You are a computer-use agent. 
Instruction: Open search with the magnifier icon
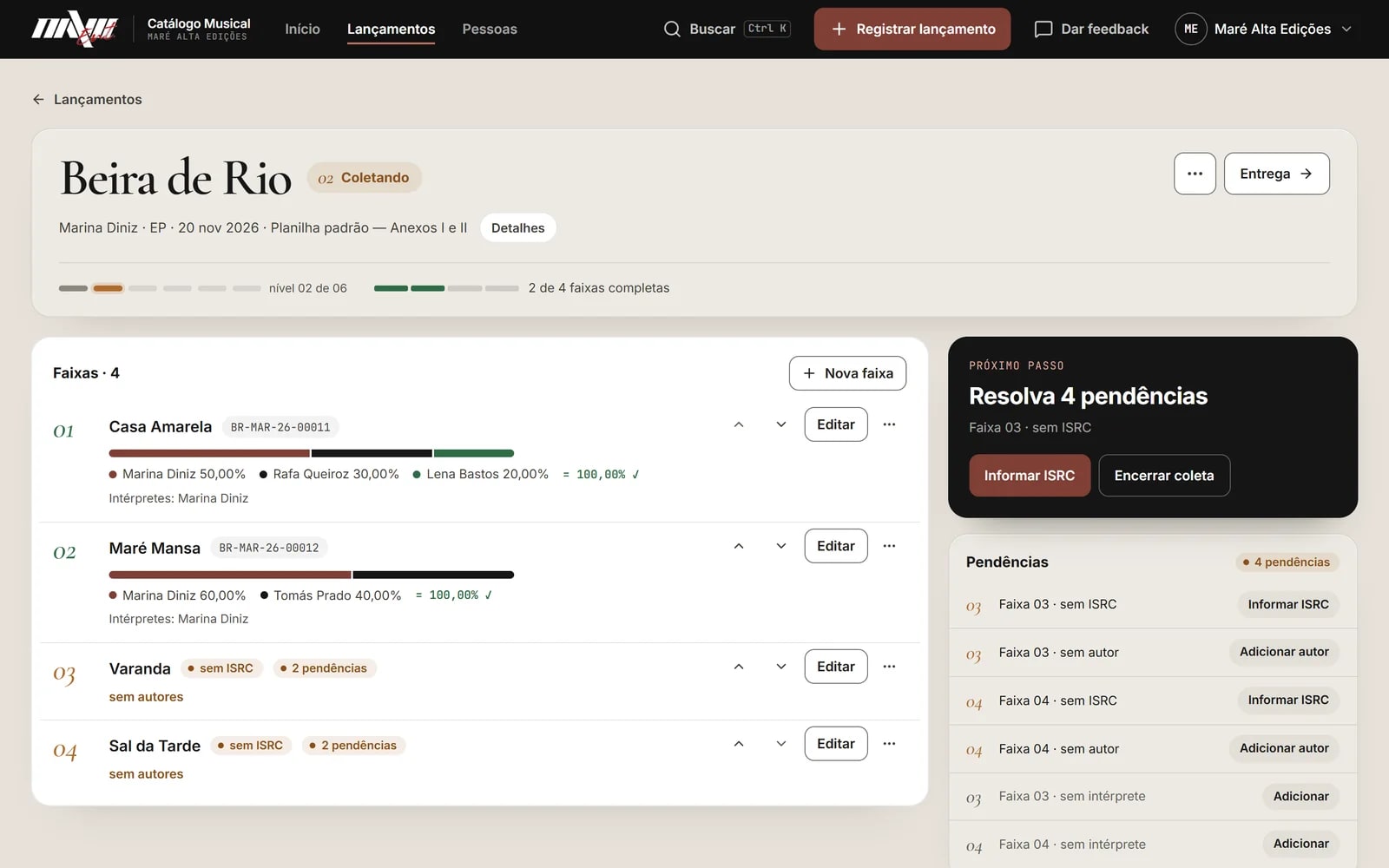pyautogui.click(x=672, y=29)
